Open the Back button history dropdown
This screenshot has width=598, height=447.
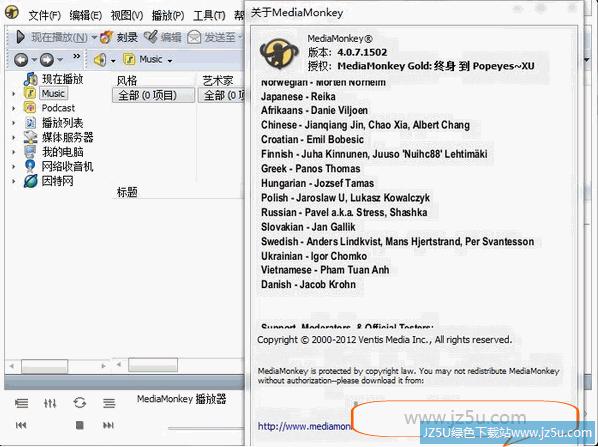(34, 60)
